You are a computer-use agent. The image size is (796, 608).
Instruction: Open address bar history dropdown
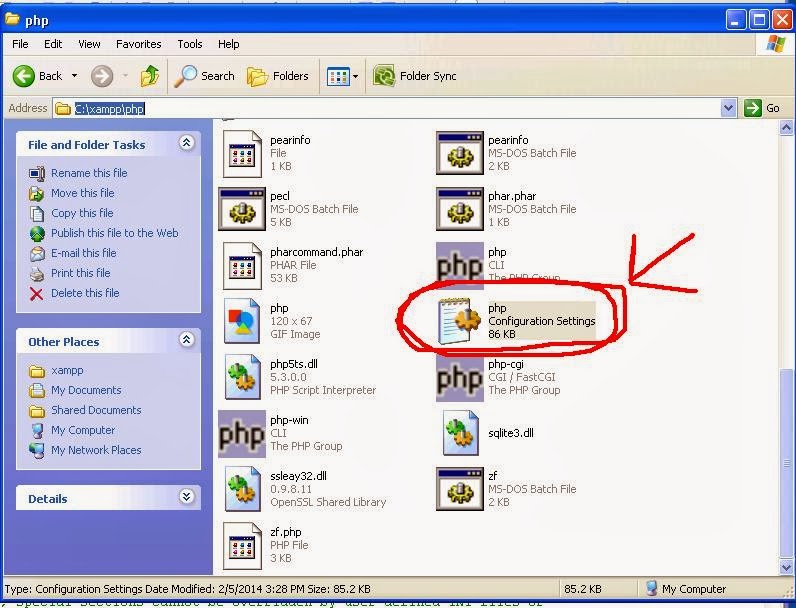point(728,108)
